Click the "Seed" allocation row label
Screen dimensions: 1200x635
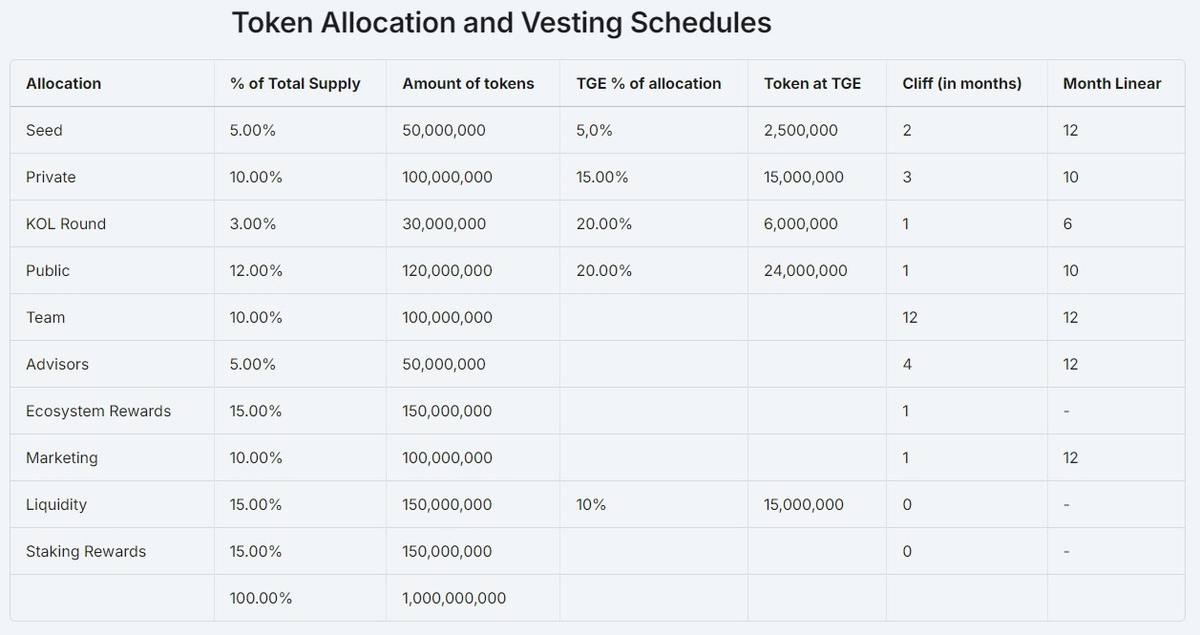pyautogui.click(x=44, y=131)
